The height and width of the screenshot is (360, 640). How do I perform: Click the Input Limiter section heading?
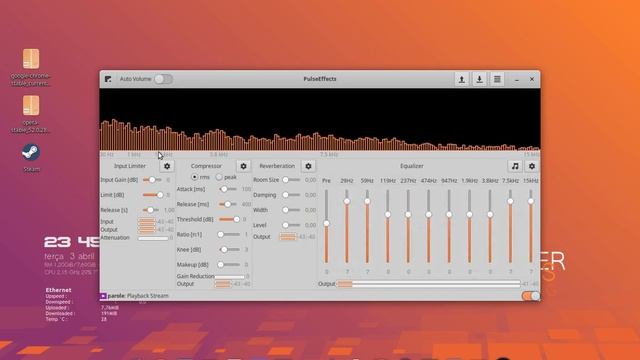(x=130, y=166)
